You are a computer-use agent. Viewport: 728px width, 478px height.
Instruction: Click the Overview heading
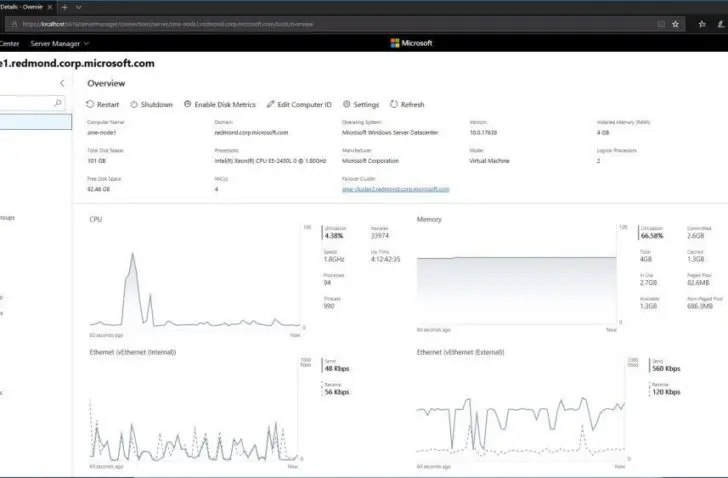[x=106, y=84]
